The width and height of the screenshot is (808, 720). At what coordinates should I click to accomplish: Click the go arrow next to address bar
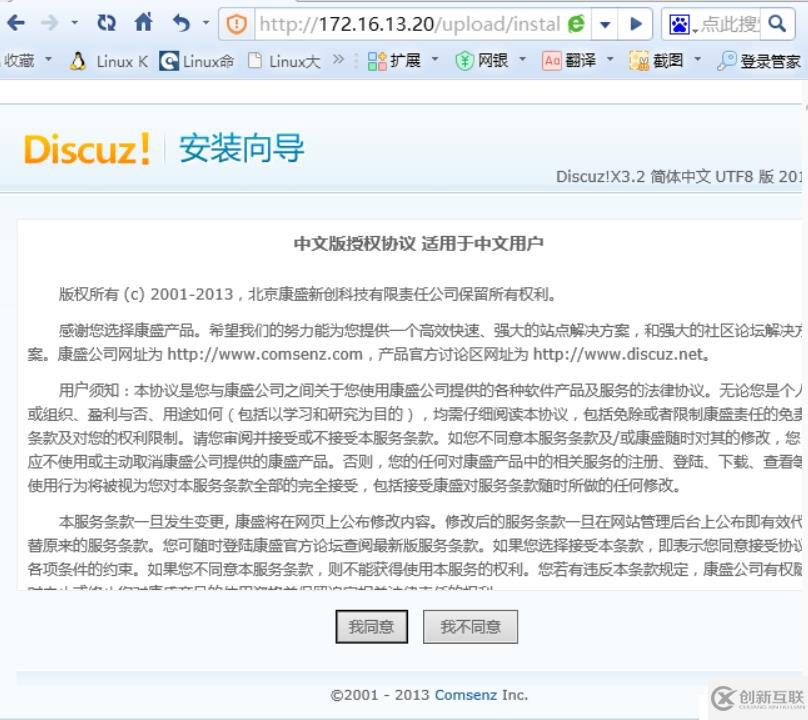tap(636, 24)
